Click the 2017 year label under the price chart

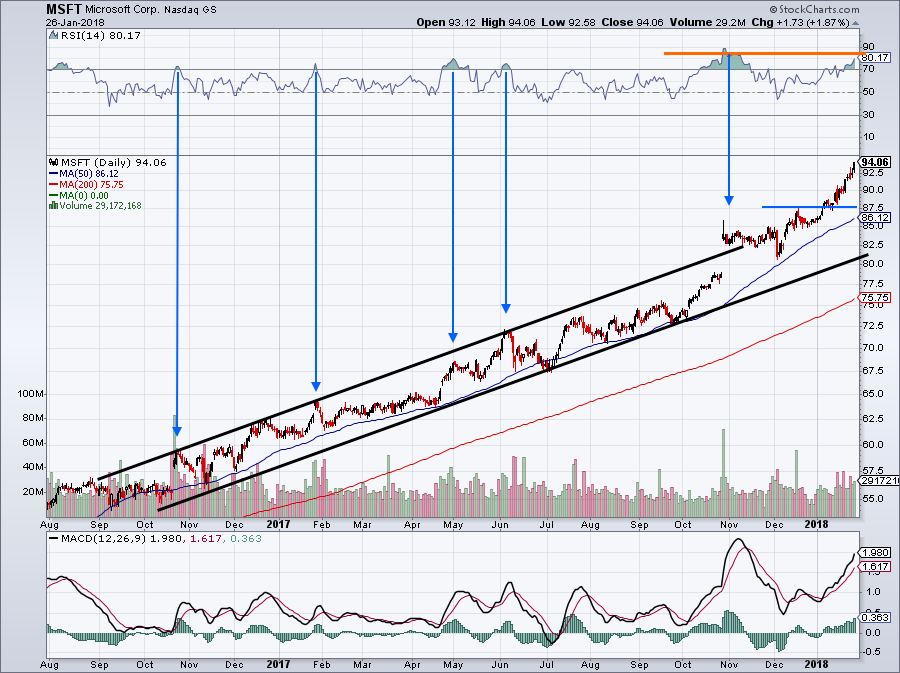point(278,524)
